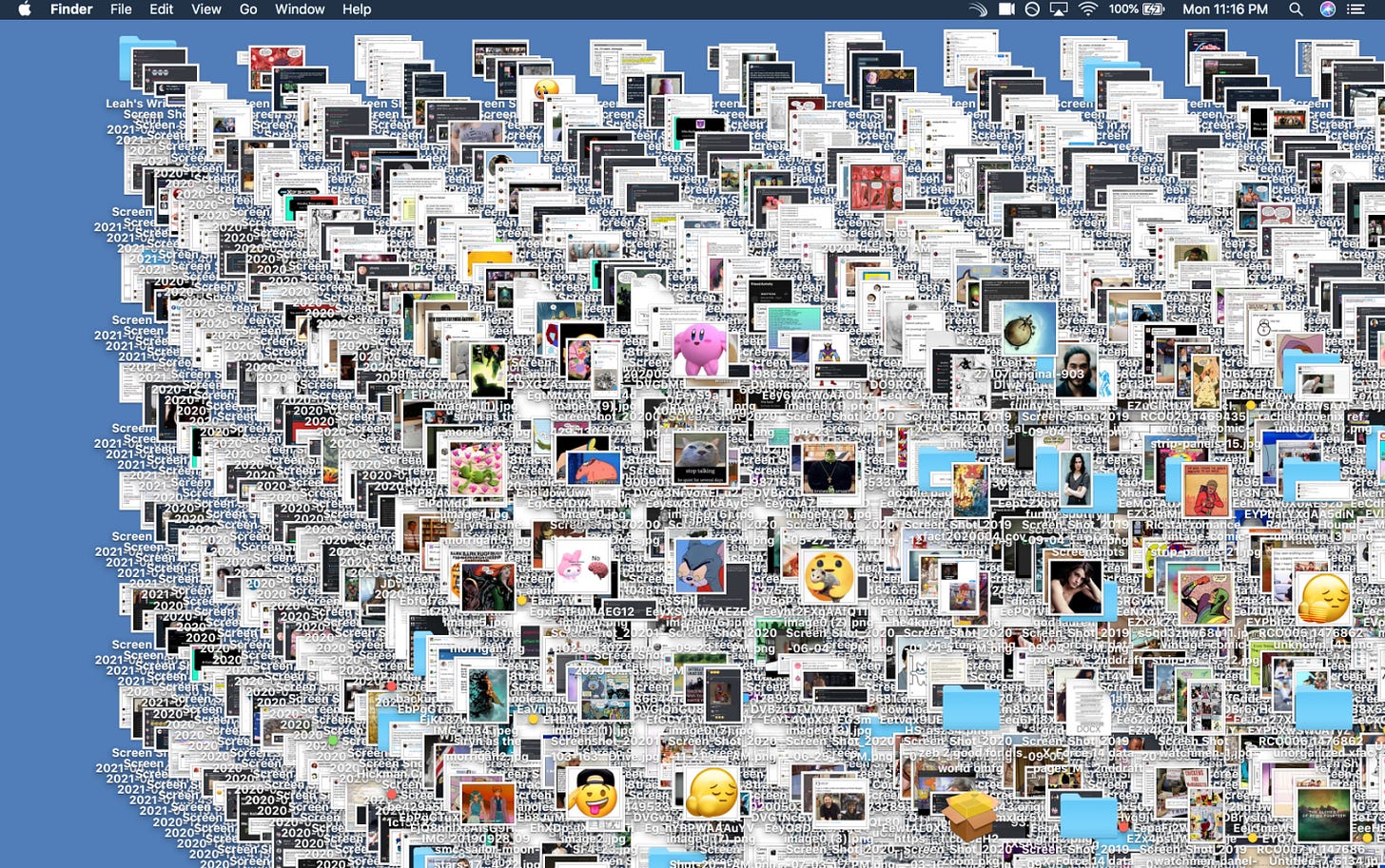Click the Wi-Fi status icon

click(1087, 10)
